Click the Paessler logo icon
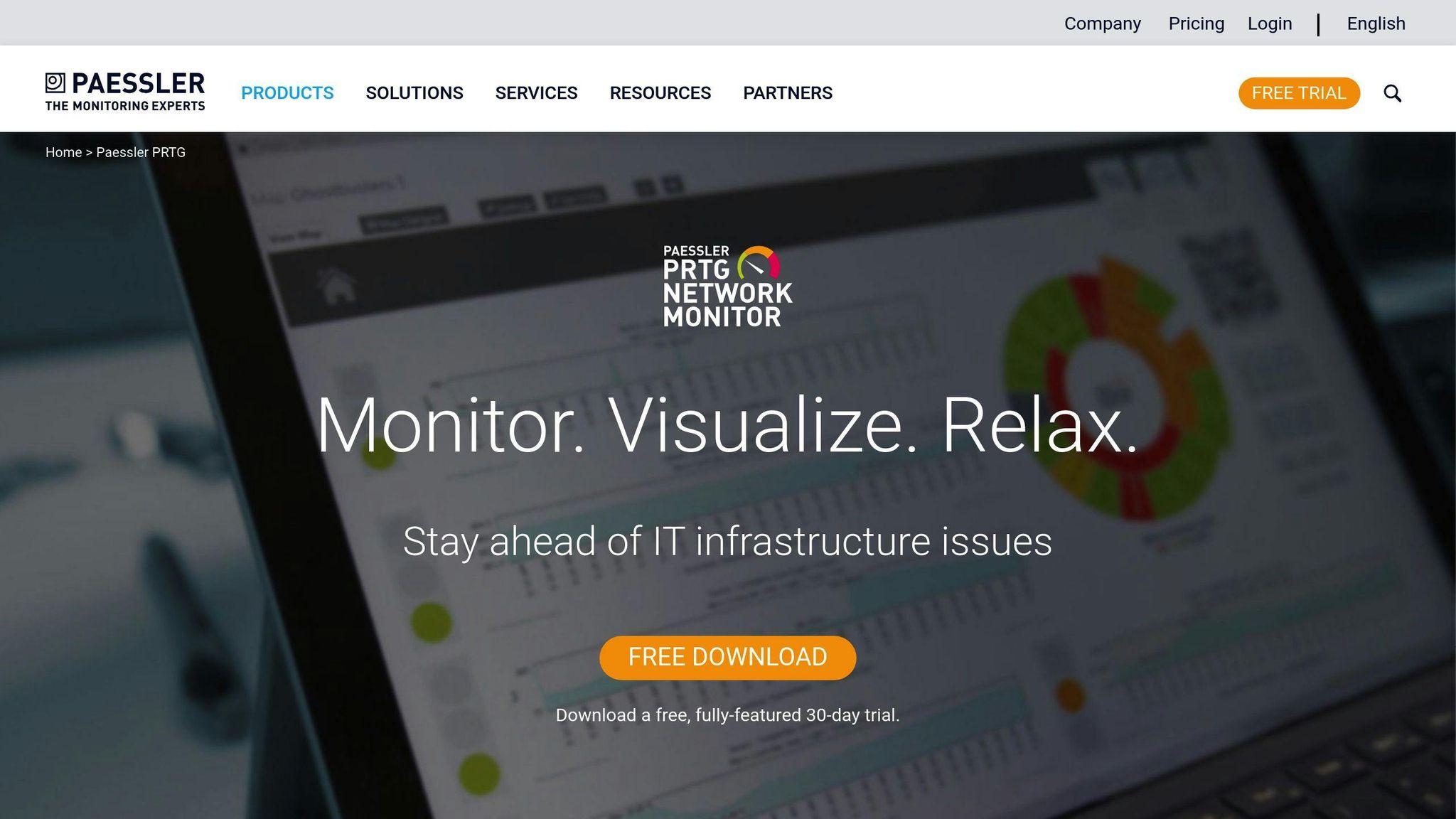This screenshot has height=819, width=1456. tap(54, 82)
